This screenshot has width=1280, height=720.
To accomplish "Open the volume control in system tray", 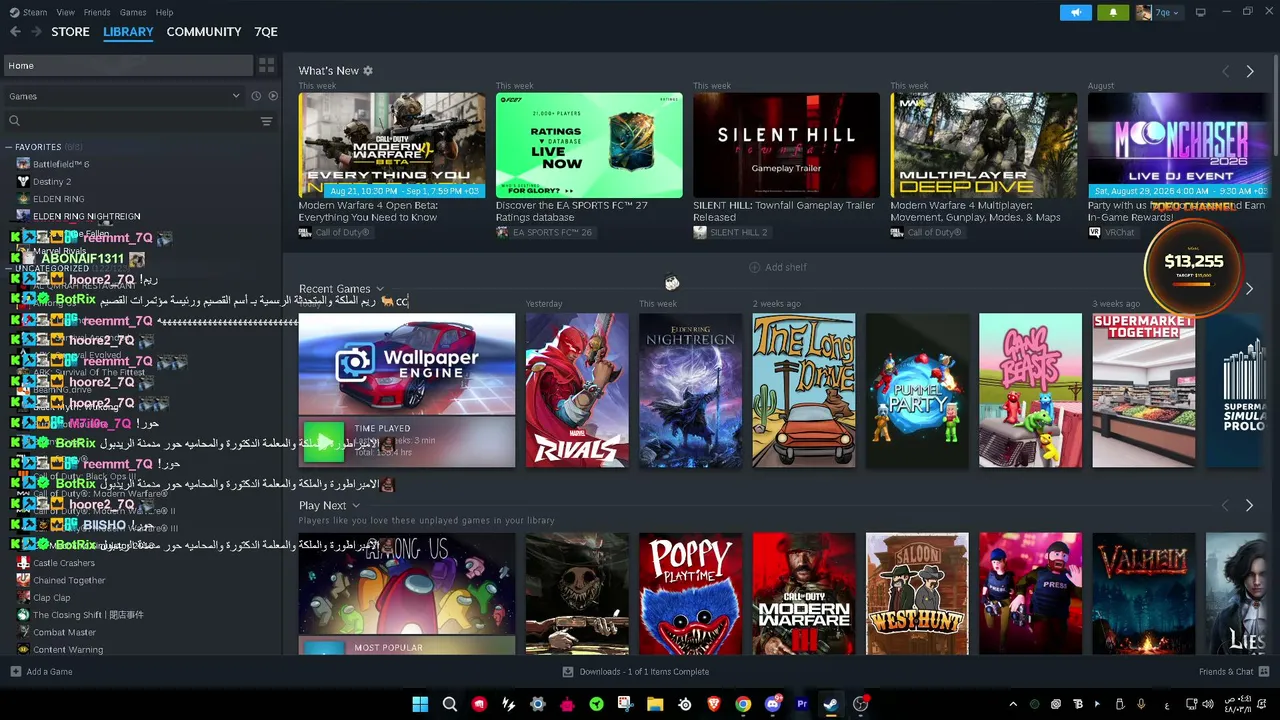I will pos(1210,704).
